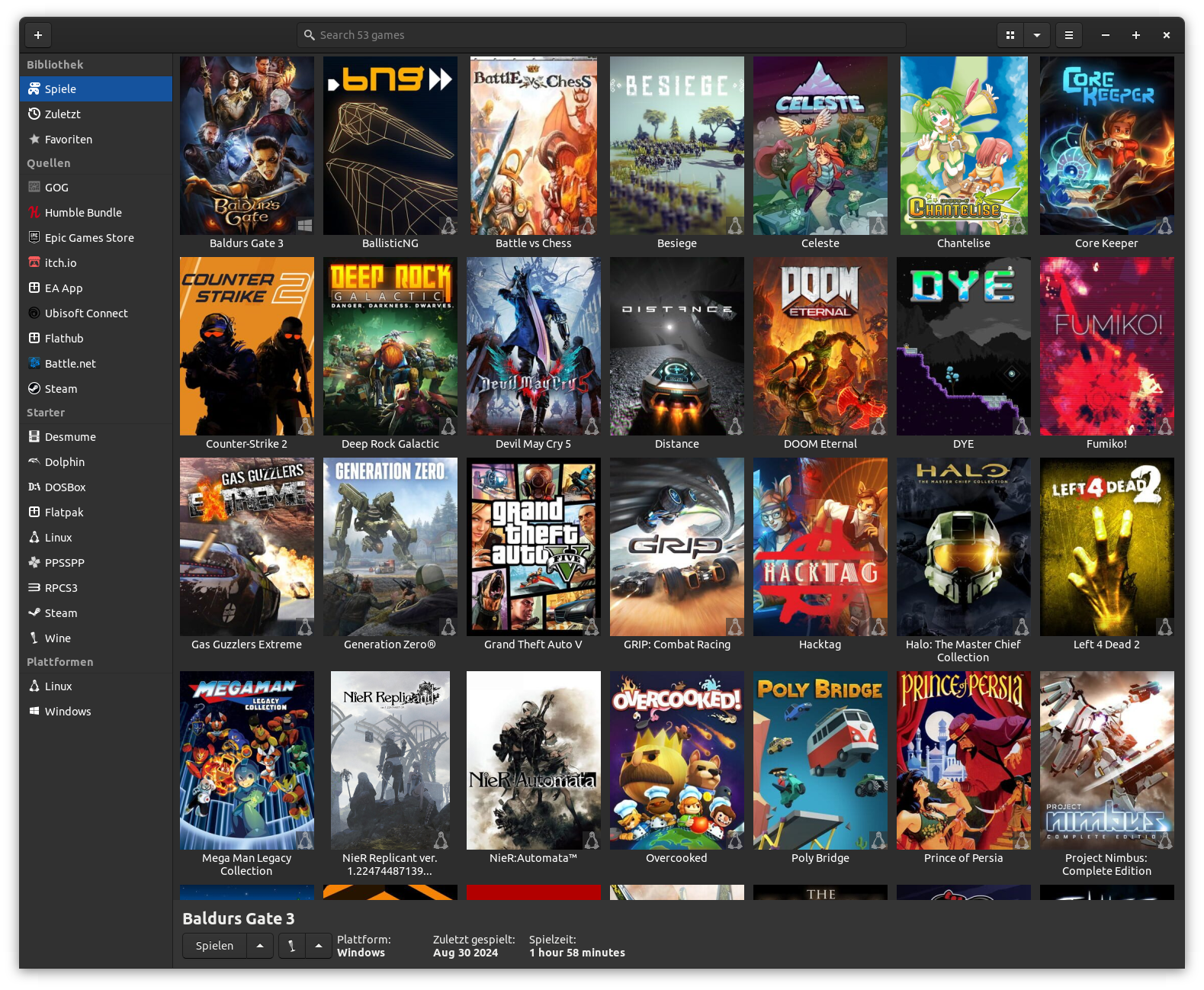Filter by itch.io icon
1204x990 pixels.
click(x=34, y=263)
